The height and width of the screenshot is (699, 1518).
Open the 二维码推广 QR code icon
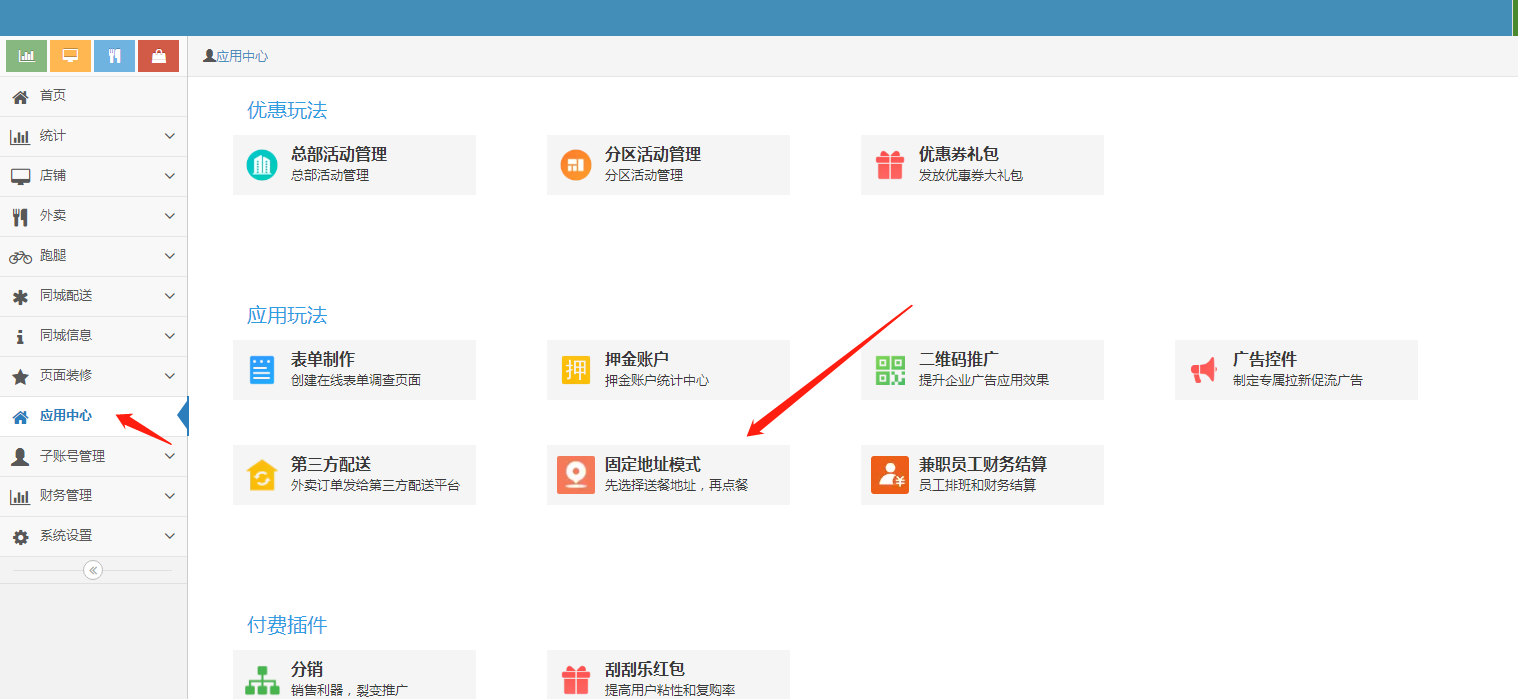(890, 370)
